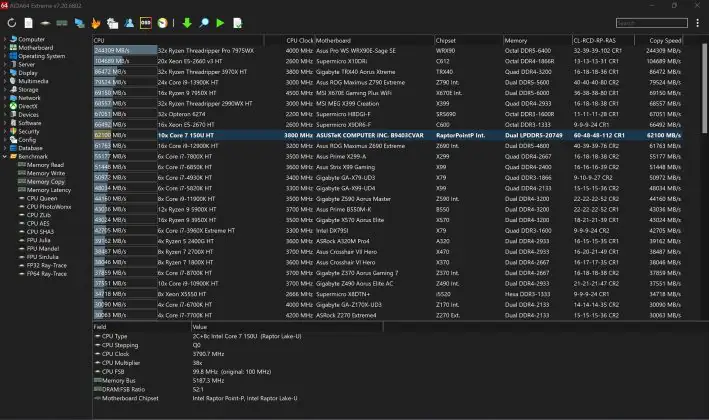
Task: Click the Search input field
Action: [x=652, y=23]
